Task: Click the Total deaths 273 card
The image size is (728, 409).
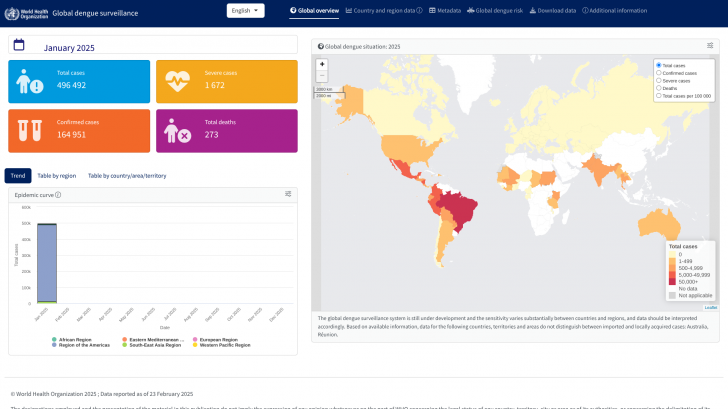Action: [x=227, y=131]
